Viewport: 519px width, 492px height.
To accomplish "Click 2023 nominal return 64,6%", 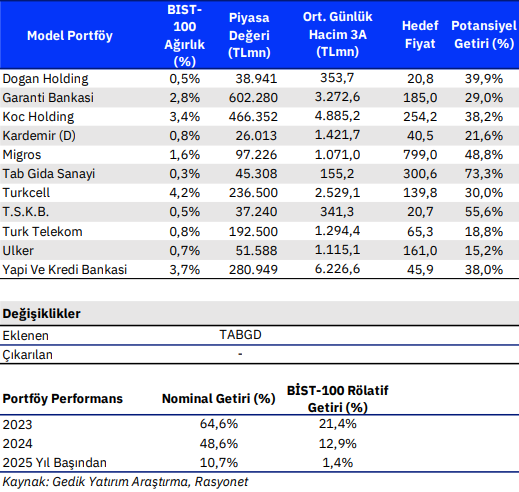I will [219, 424].
